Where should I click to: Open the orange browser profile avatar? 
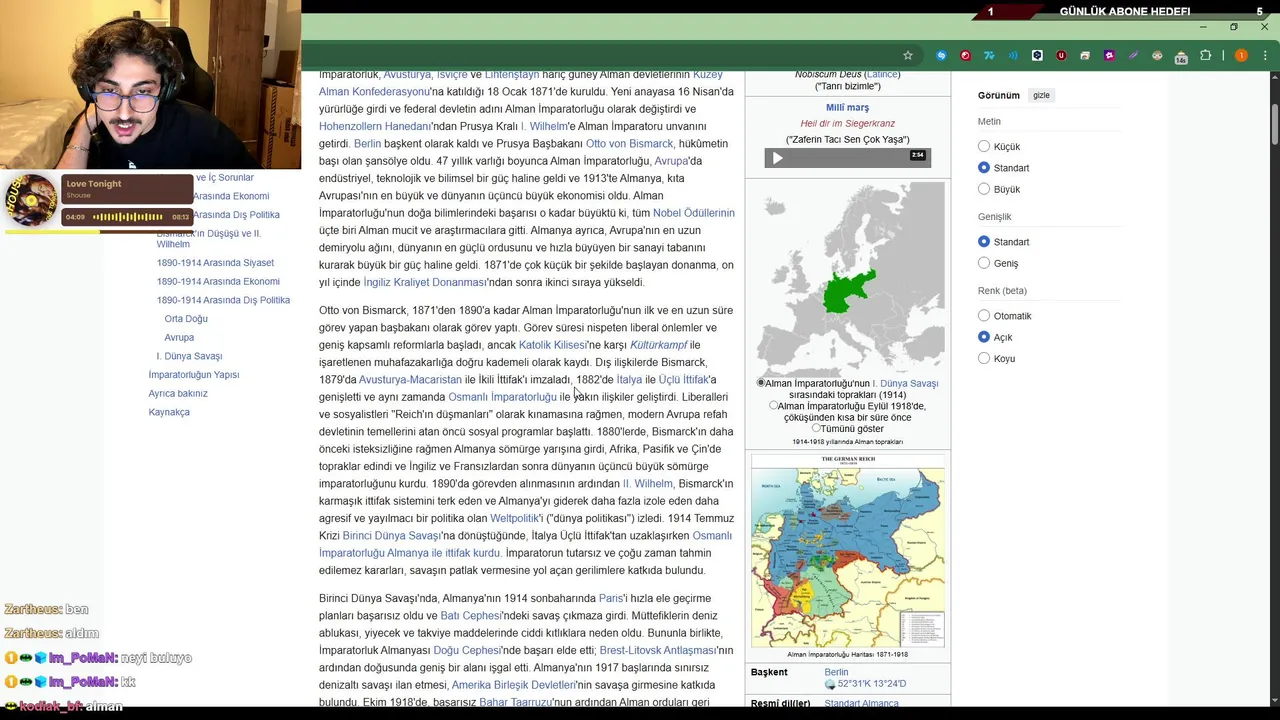tap(1241, 55)
